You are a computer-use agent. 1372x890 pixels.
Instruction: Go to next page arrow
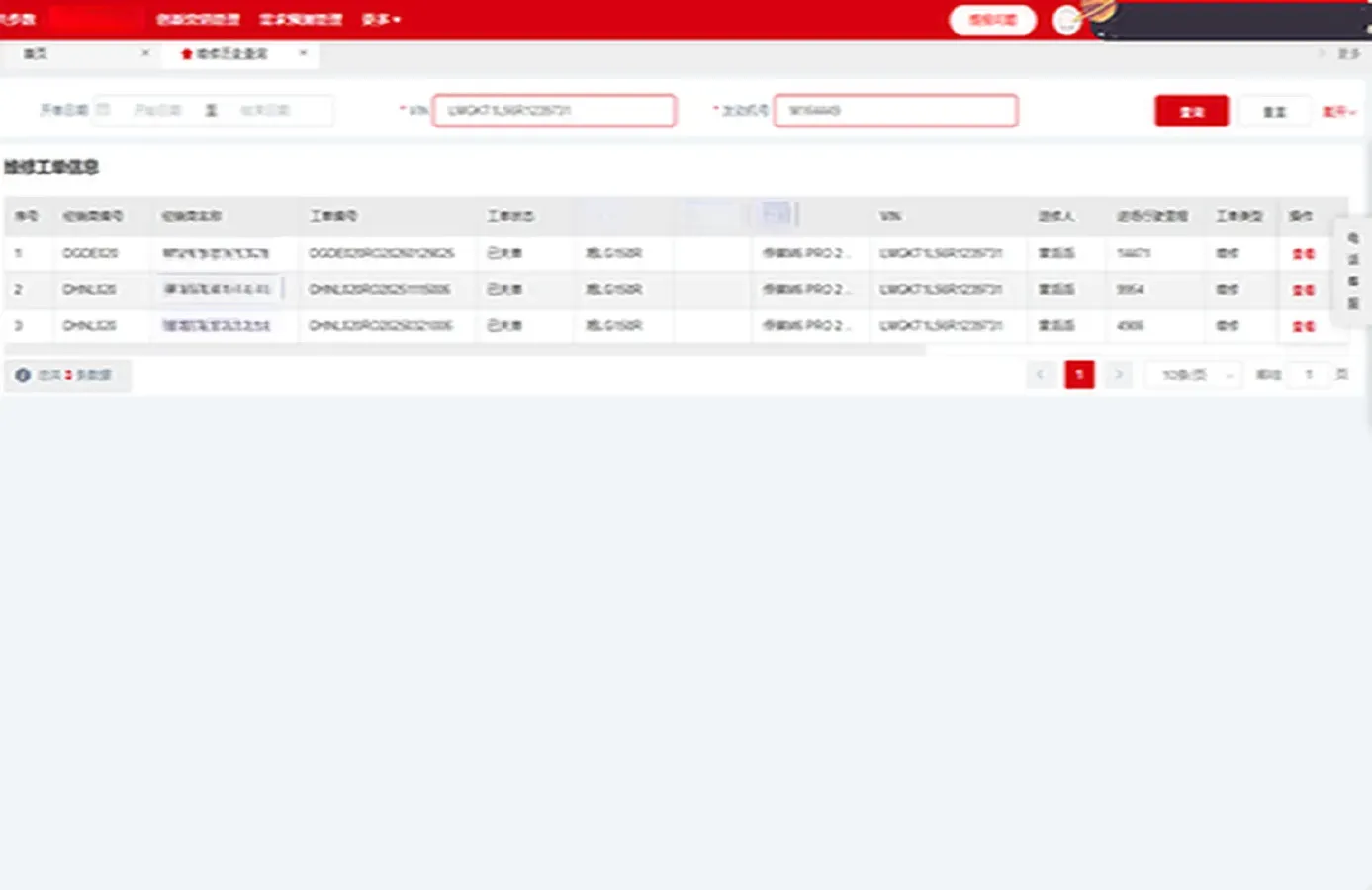pos(1119,375)
